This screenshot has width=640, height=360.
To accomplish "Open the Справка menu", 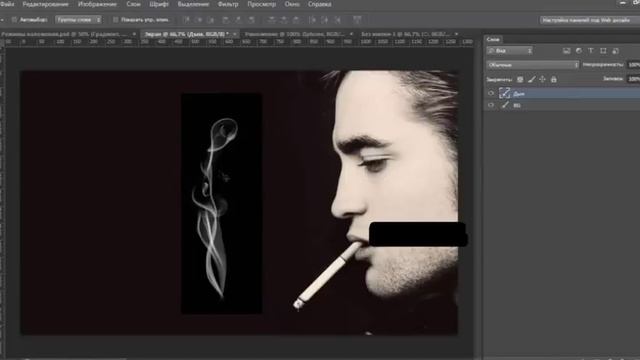I will [x=320, y=4].
